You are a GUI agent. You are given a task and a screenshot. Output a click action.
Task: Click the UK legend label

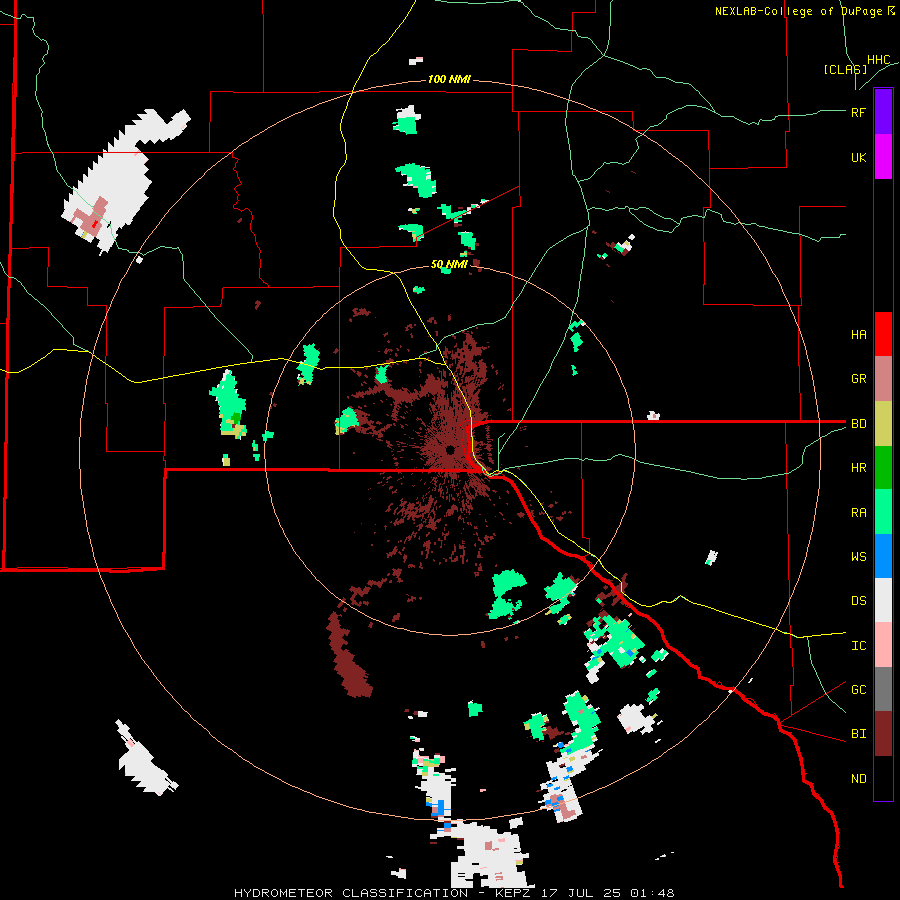click(859, 157)
